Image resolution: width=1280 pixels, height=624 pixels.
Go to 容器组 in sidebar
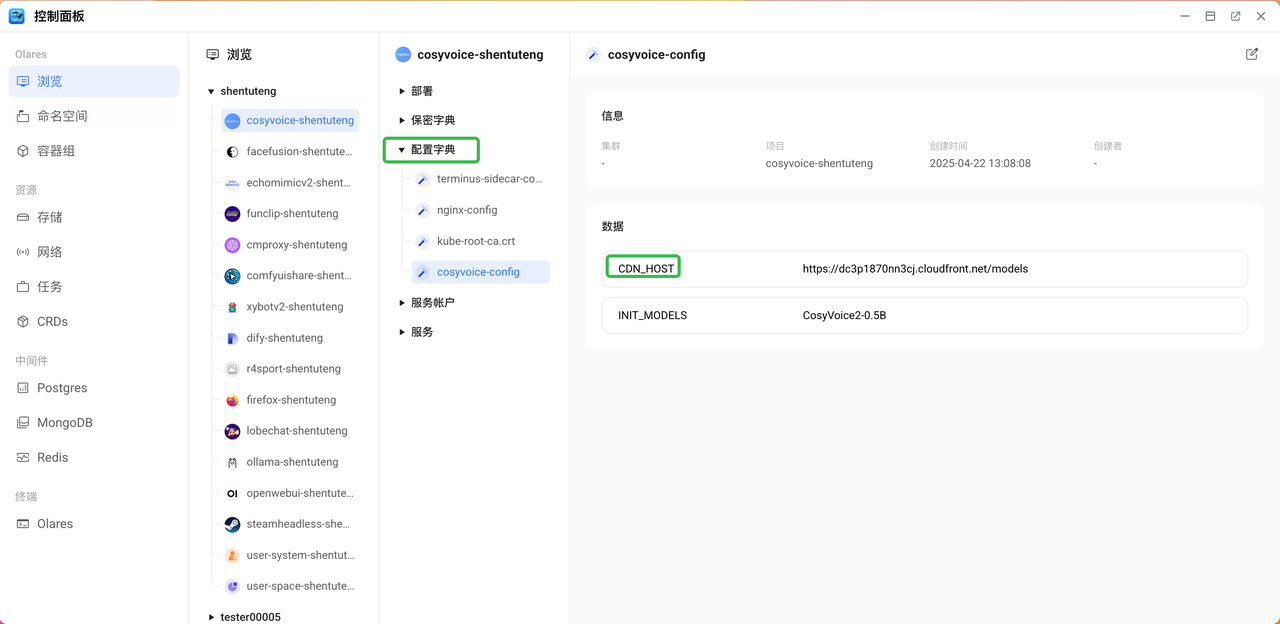[x=56, y=151]
